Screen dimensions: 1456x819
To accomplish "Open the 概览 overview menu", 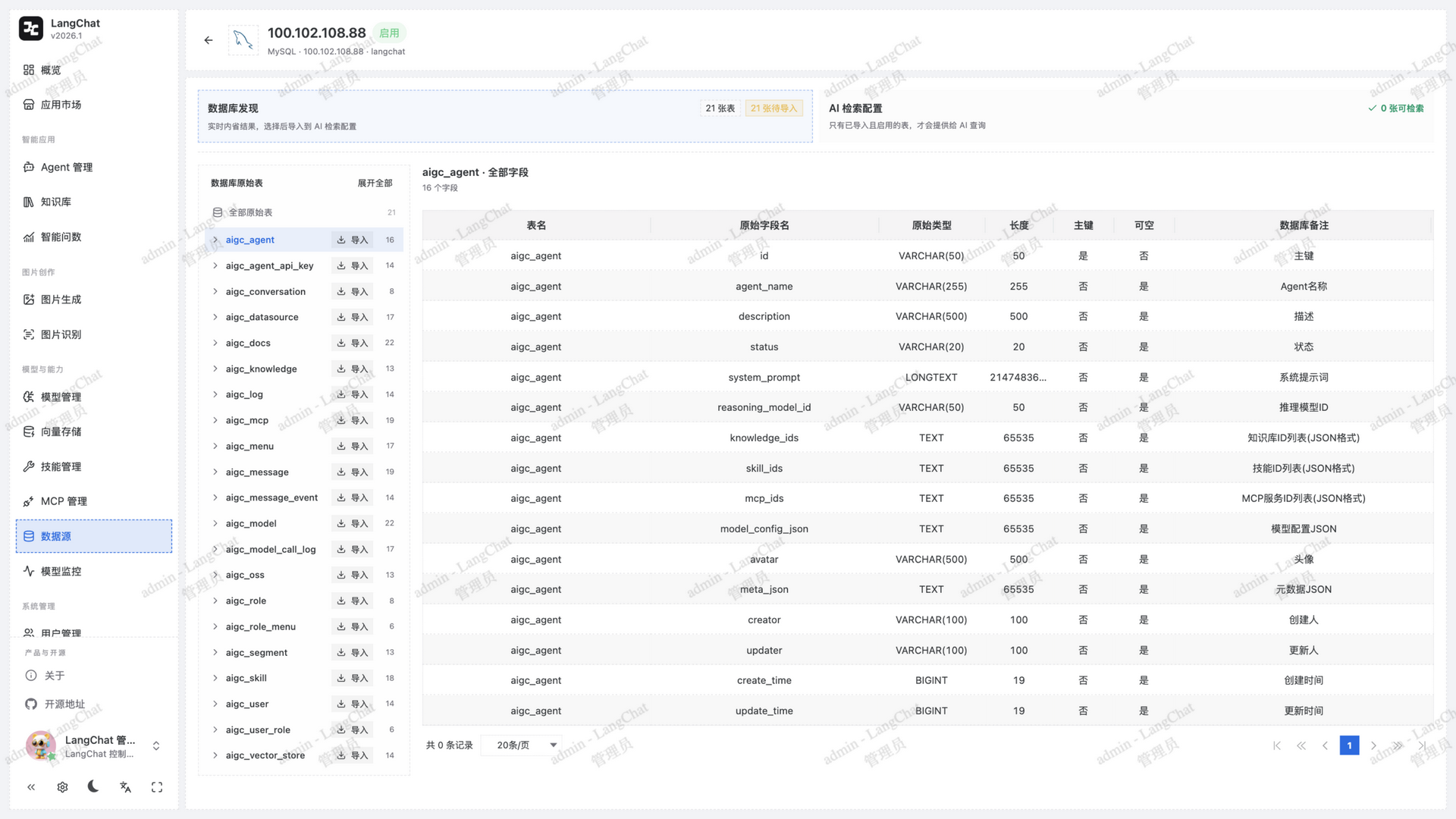I will [94, 70].
